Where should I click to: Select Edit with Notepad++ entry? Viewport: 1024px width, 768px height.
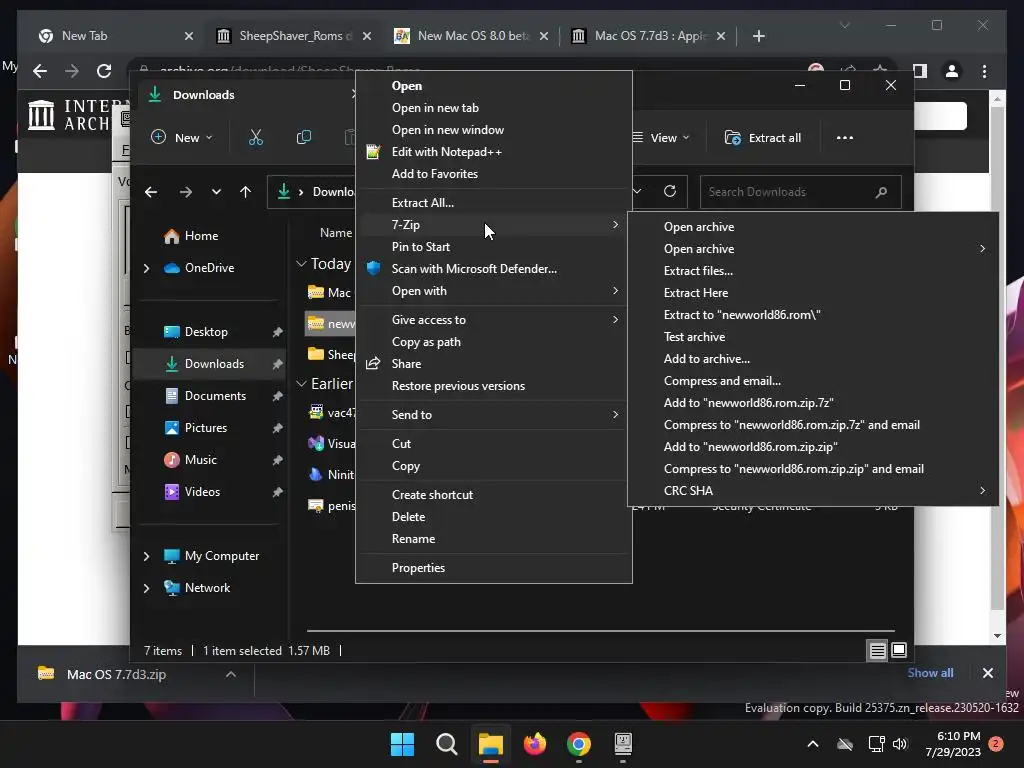point(494,152)
